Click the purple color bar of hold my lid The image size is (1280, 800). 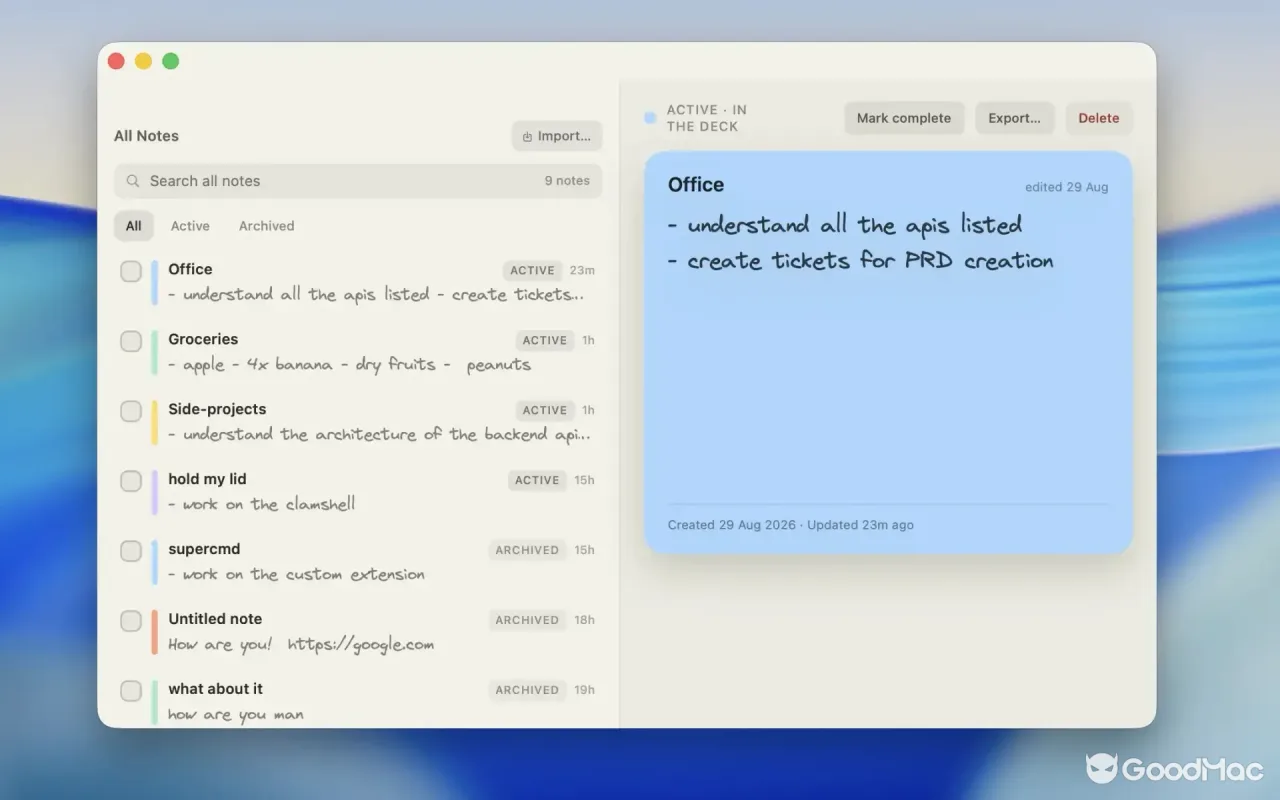(x=155, y=492)
